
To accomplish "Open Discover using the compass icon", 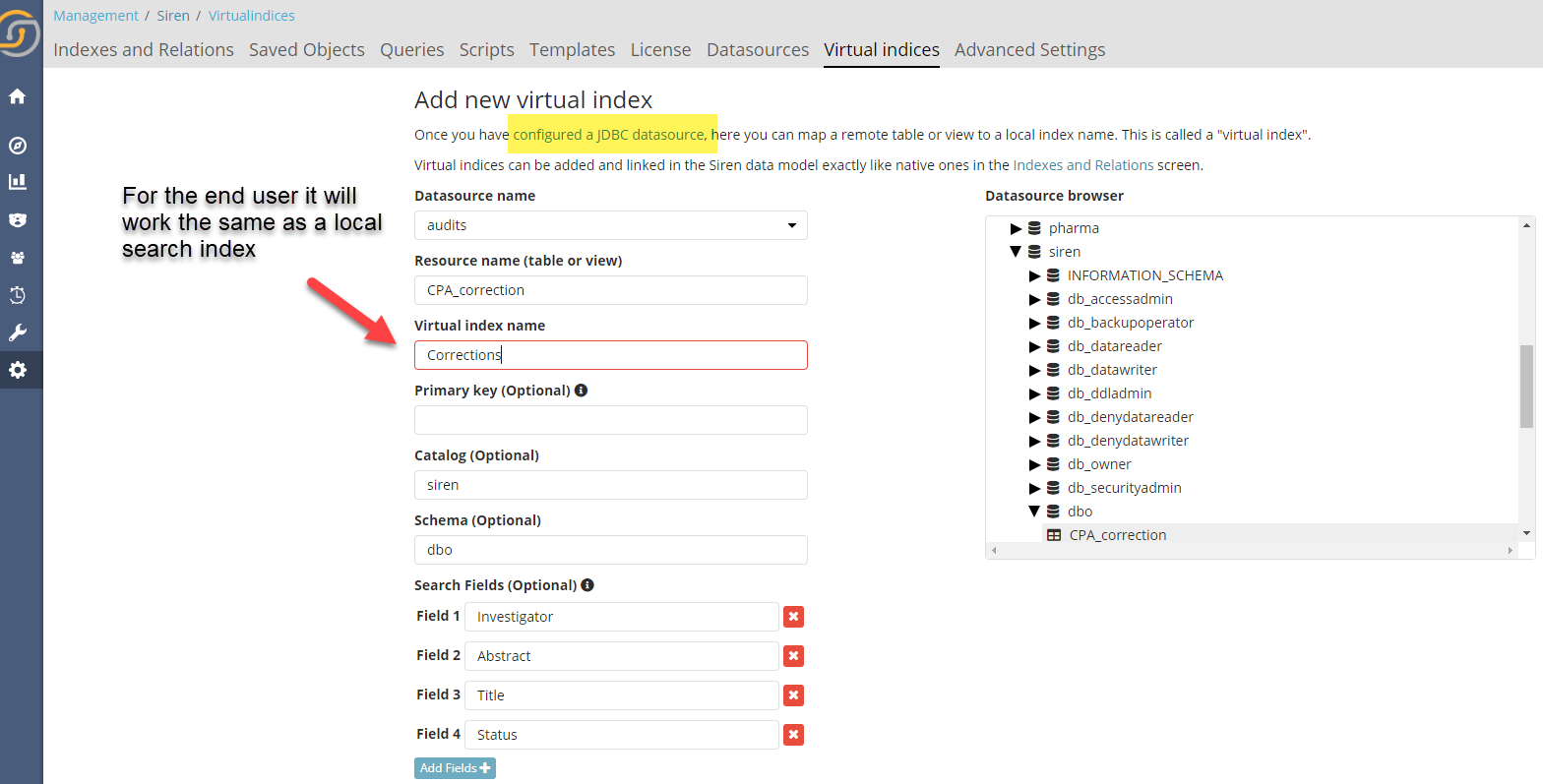I will (17, 146).
